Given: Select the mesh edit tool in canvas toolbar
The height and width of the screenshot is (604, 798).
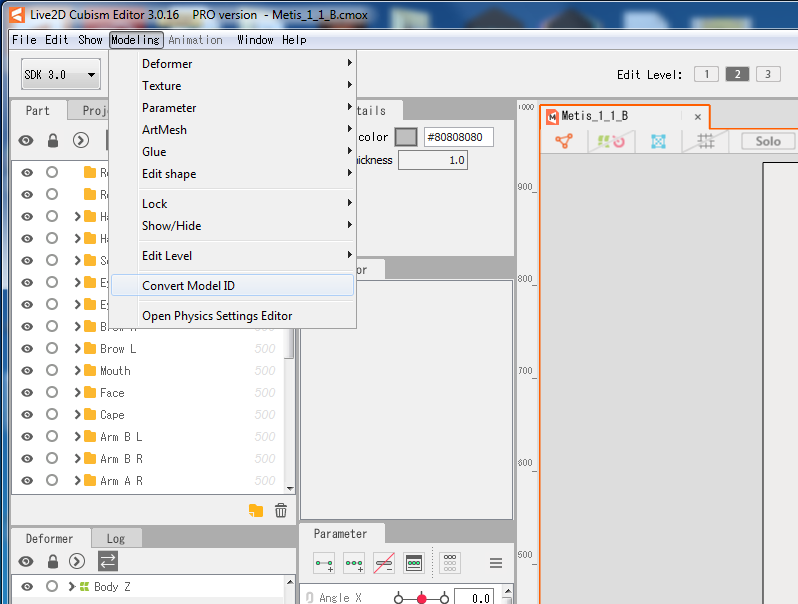Looking at the screenshot, I should 564,141.
